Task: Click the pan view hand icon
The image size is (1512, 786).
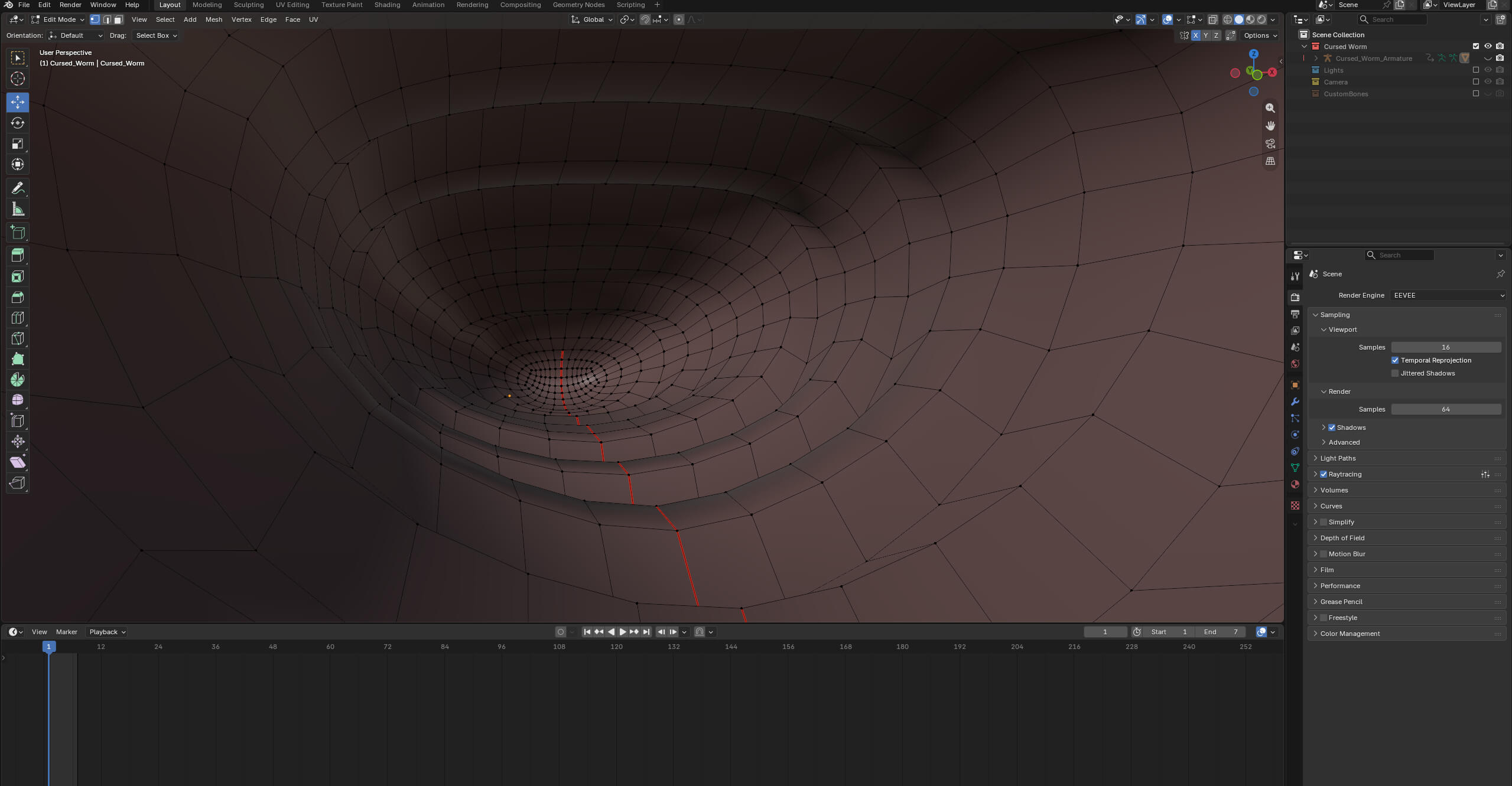Action: point(1270,126)
